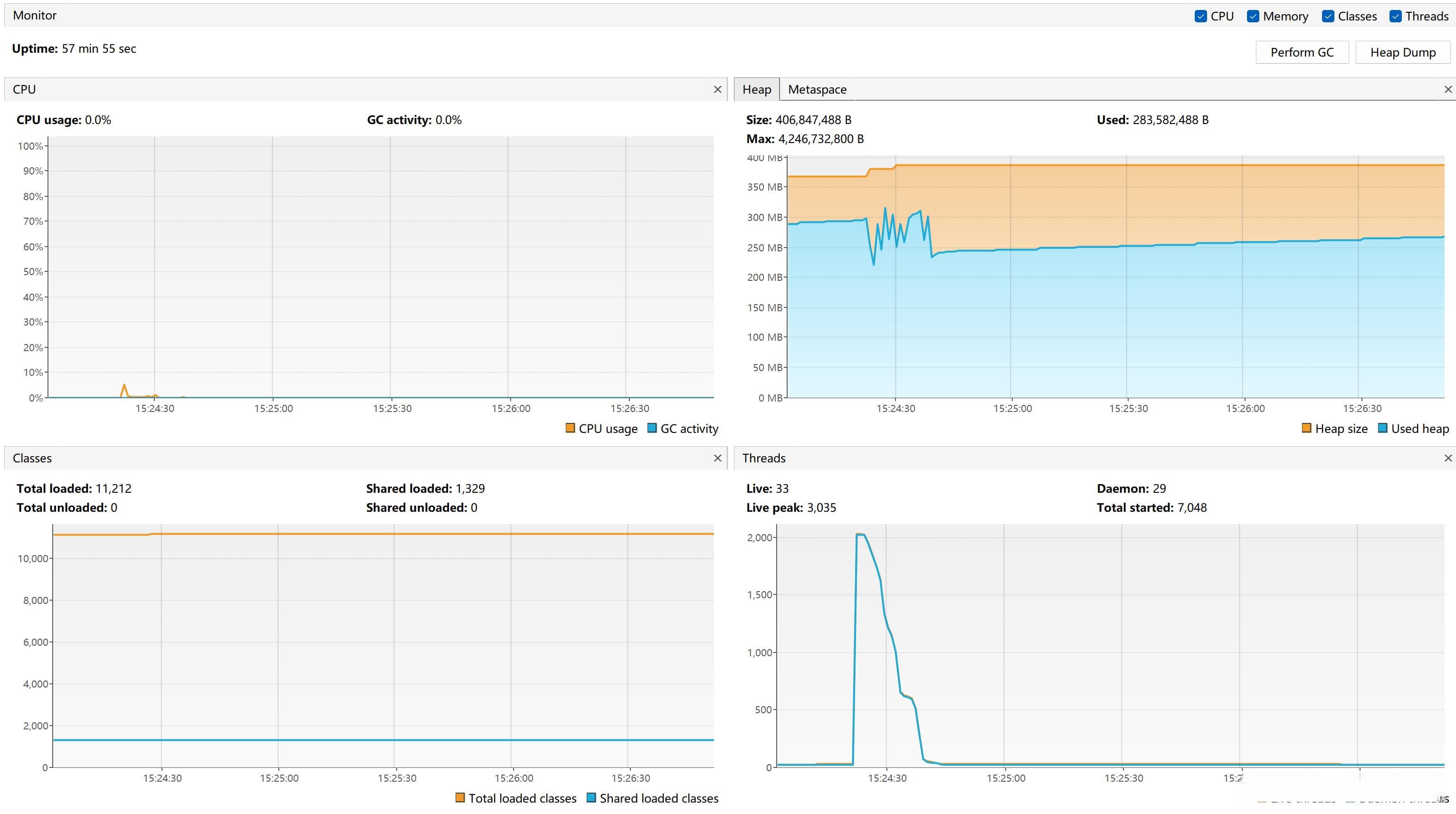1456x814 pixels.
Task: Click the Heap size legend swatch
Action: point(1306,428)
